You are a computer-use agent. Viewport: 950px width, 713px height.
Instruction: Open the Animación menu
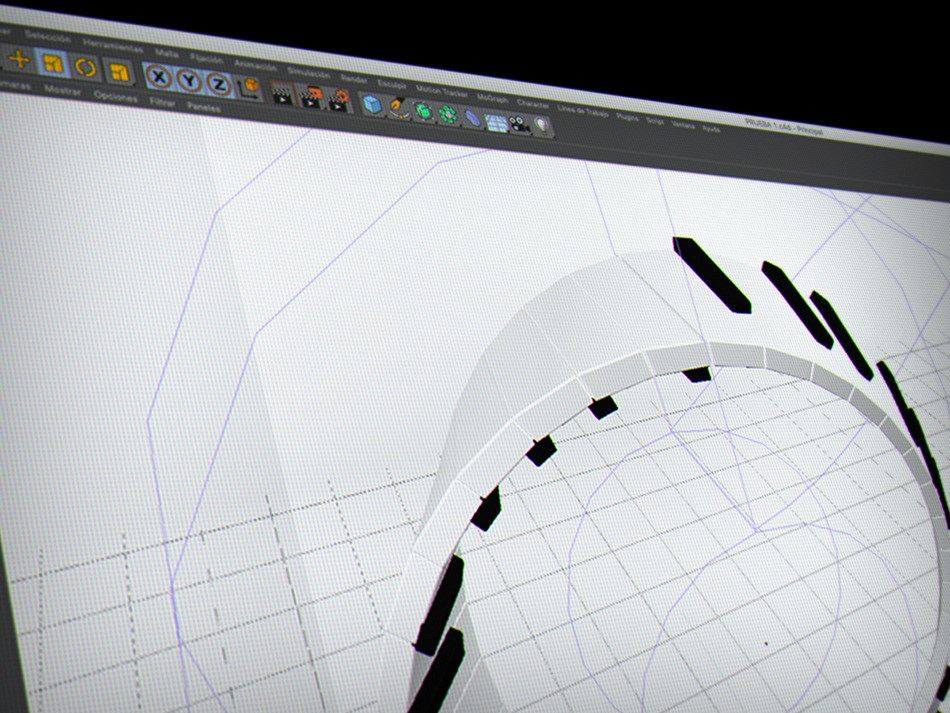[255, 65]
